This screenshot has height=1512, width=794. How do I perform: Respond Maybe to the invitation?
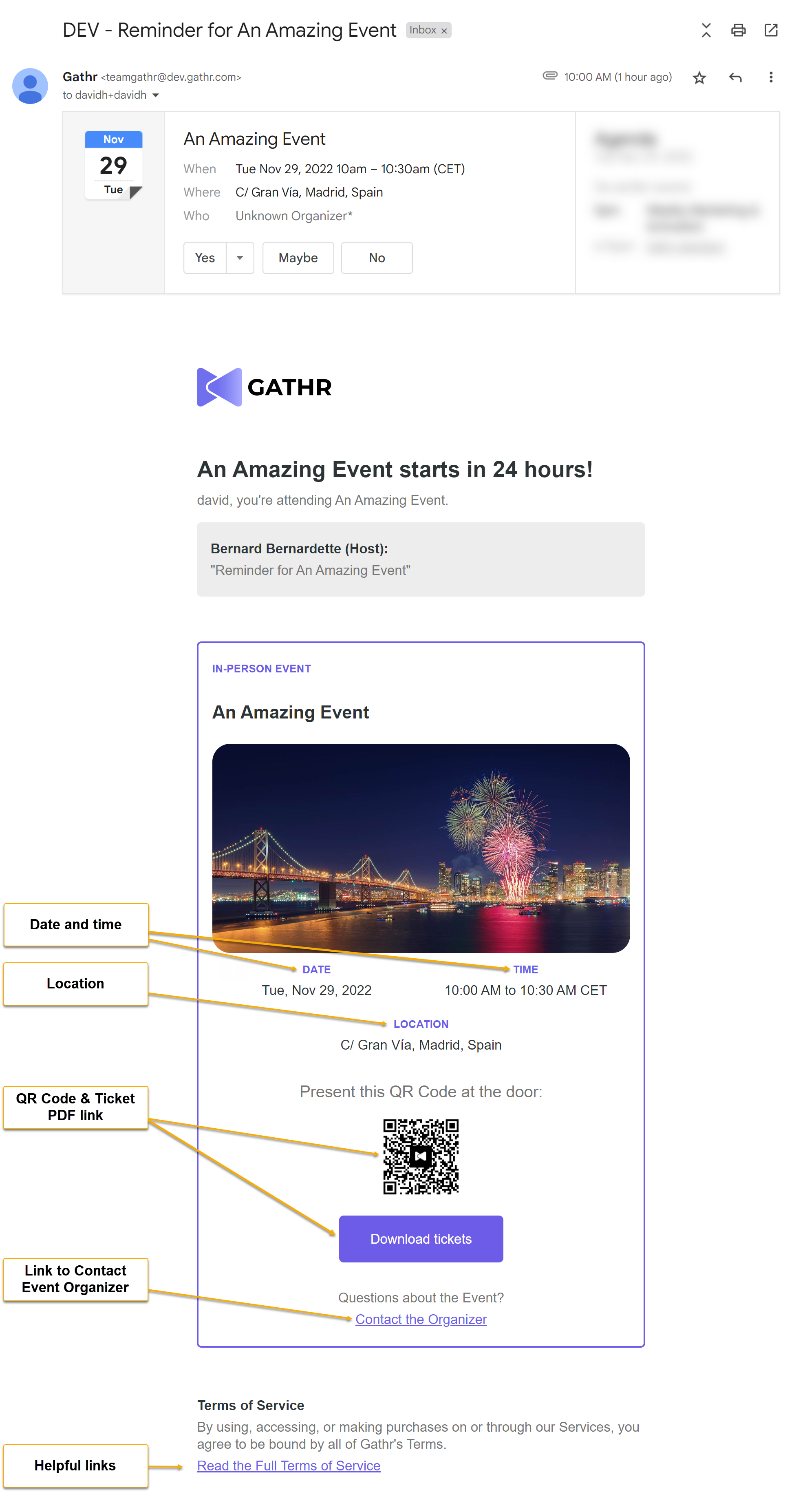[298, 258]
